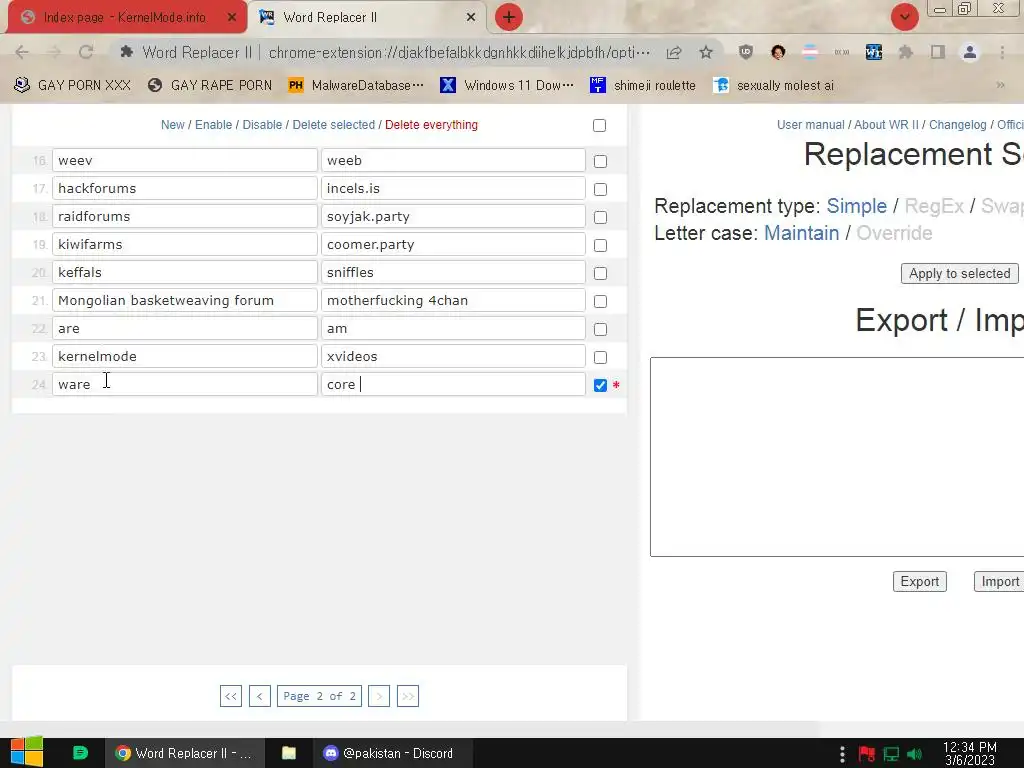Open the Chrome three-dot menu
Viewport: 1024px width, 768px height.
pyautogui.click(x=1002, y=52)
